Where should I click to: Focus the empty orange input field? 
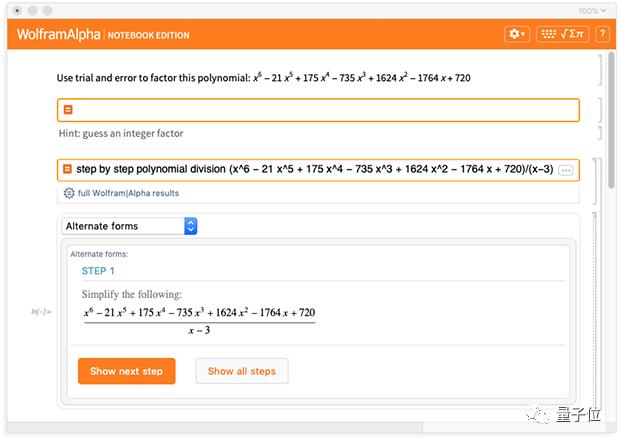pyautogui.click(x=318, y=110)
